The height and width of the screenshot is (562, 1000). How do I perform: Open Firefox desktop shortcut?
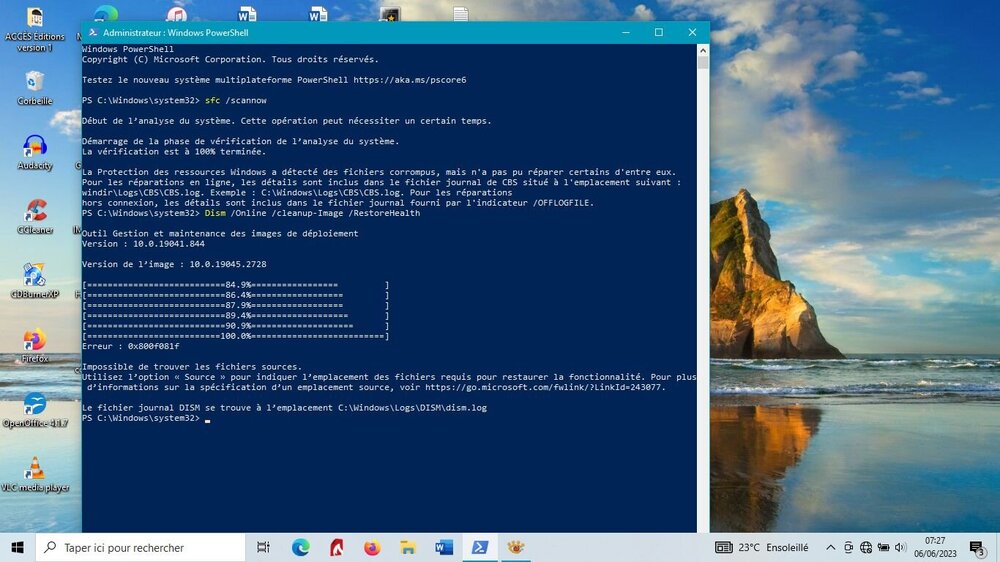(34, 341)
